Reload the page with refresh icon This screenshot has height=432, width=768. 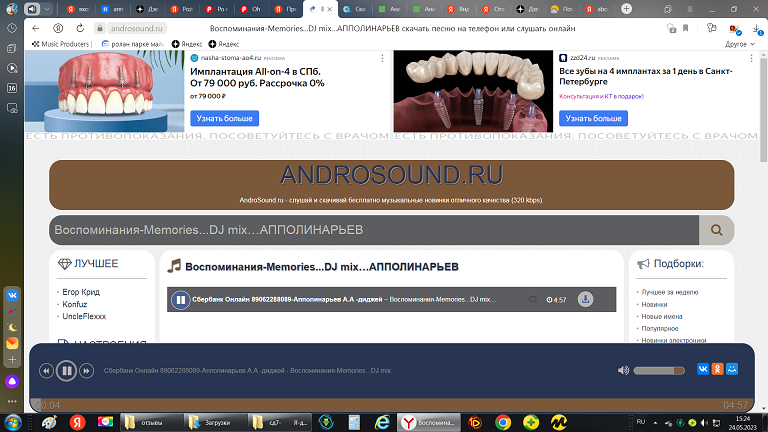(80, 28)
